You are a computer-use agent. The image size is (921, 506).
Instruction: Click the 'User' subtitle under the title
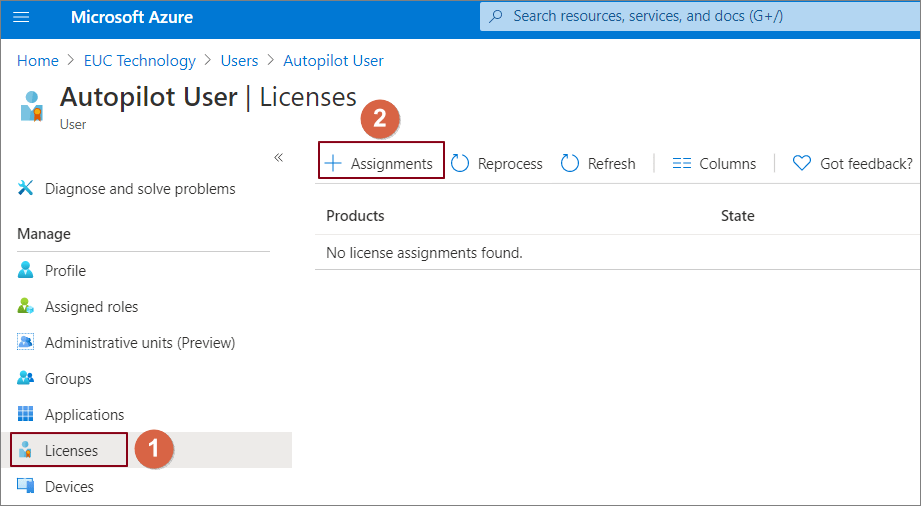point(73,125)
